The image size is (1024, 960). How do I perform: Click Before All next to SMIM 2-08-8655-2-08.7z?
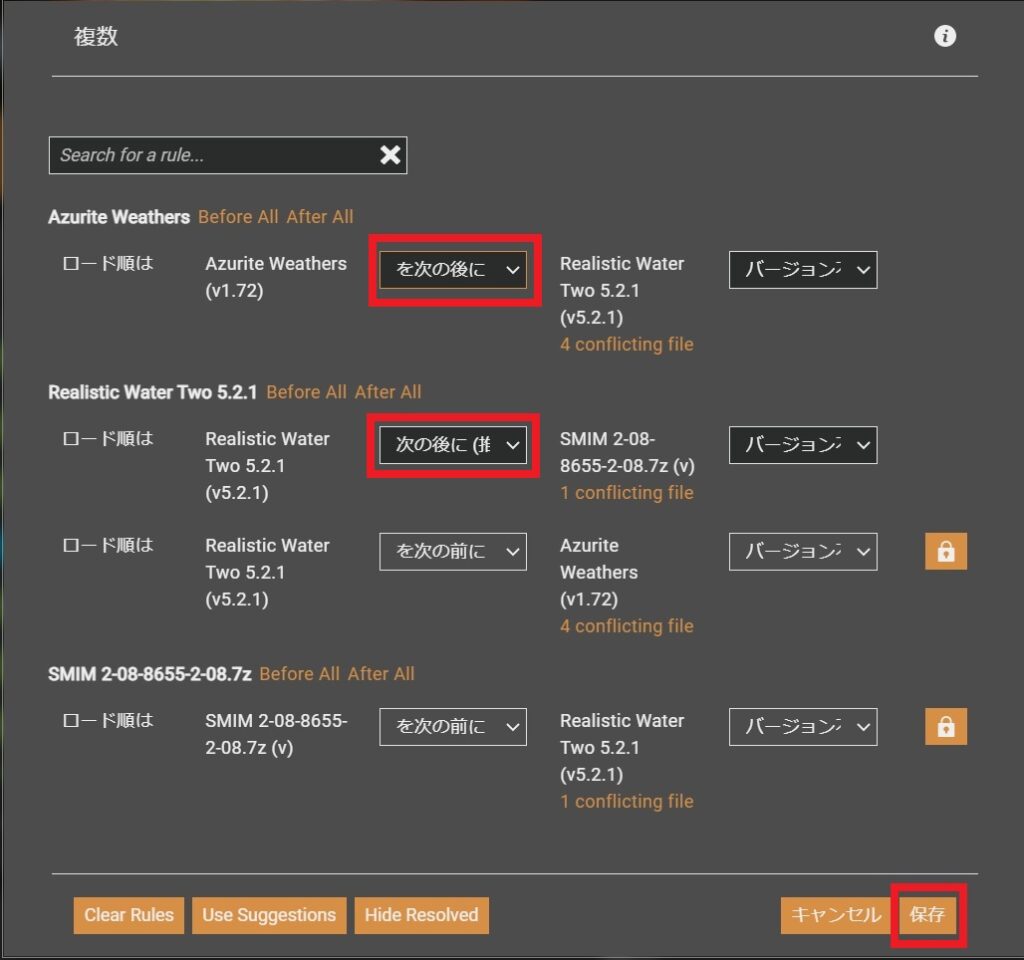(299, 673)
